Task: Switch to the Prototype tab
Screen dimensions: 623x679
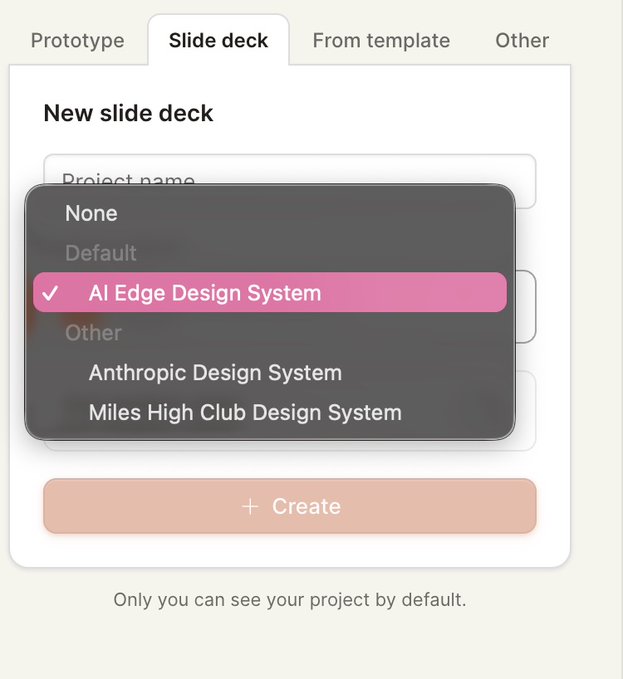Action: (77, 41)
